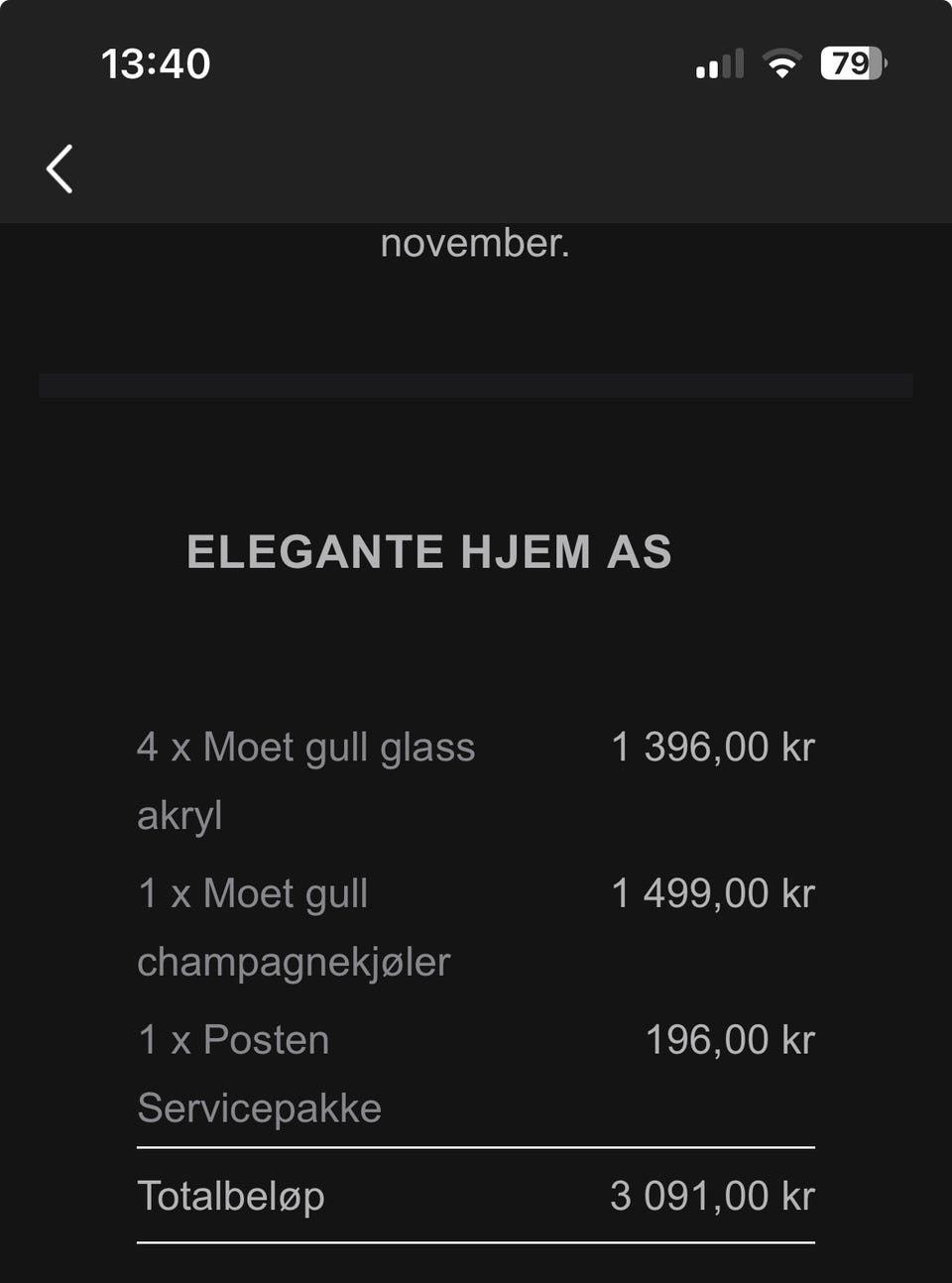Tap the ELEGANTE HJEM AS merchant heading

click(x=429, y=552)
